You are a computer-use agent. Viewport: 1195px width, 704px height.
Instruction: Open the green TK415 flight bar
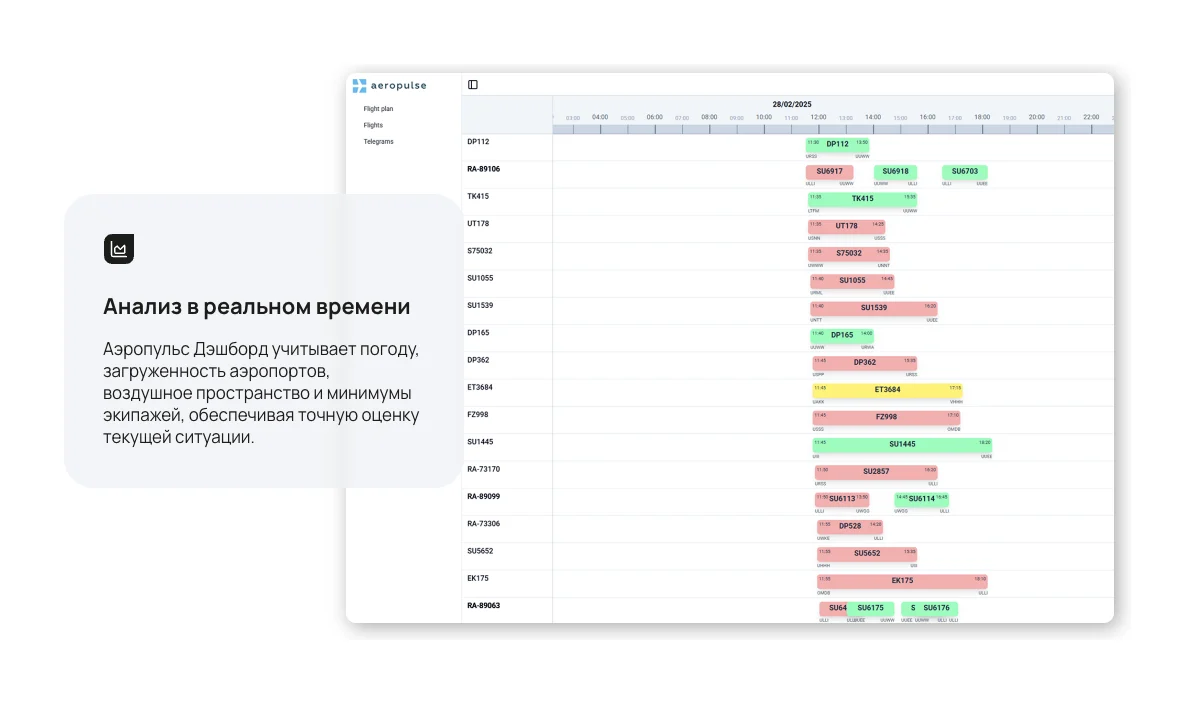(x=863, y=199)
